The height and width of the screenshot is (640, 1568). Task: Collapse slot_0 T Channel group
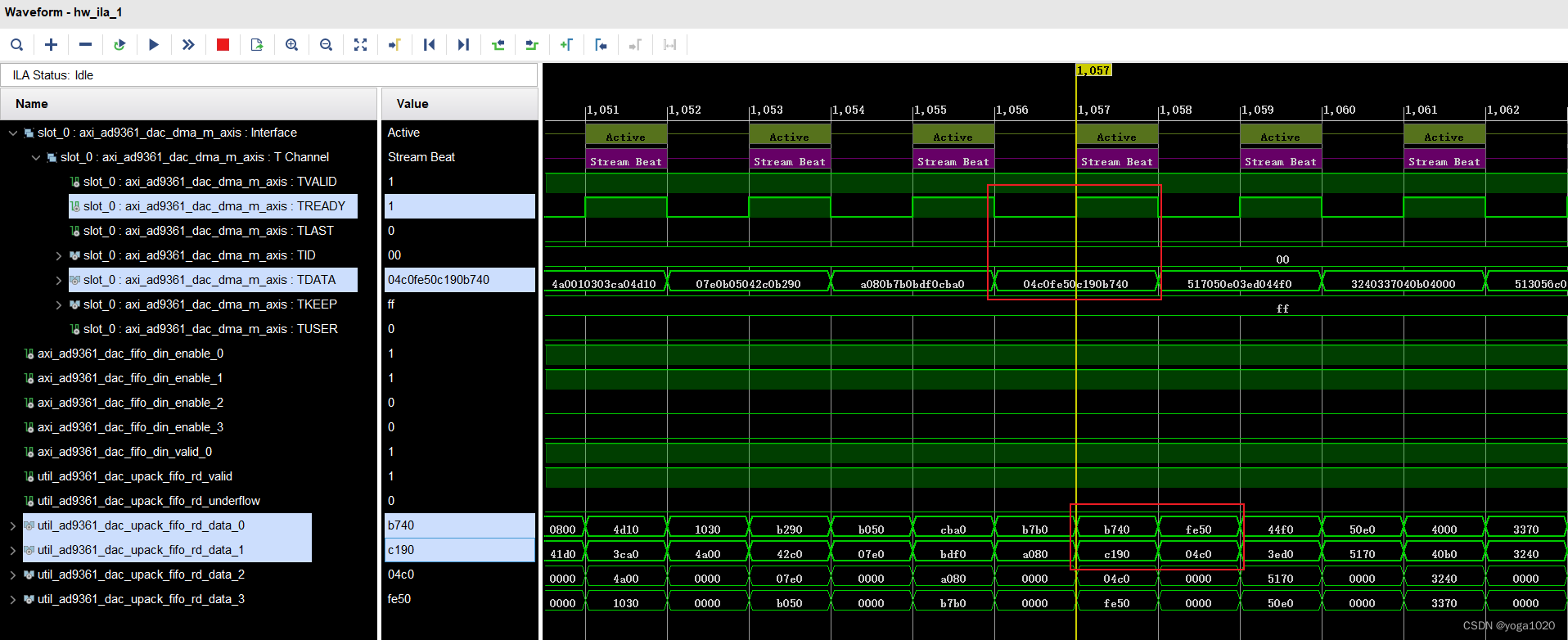(x=36, y=157)
